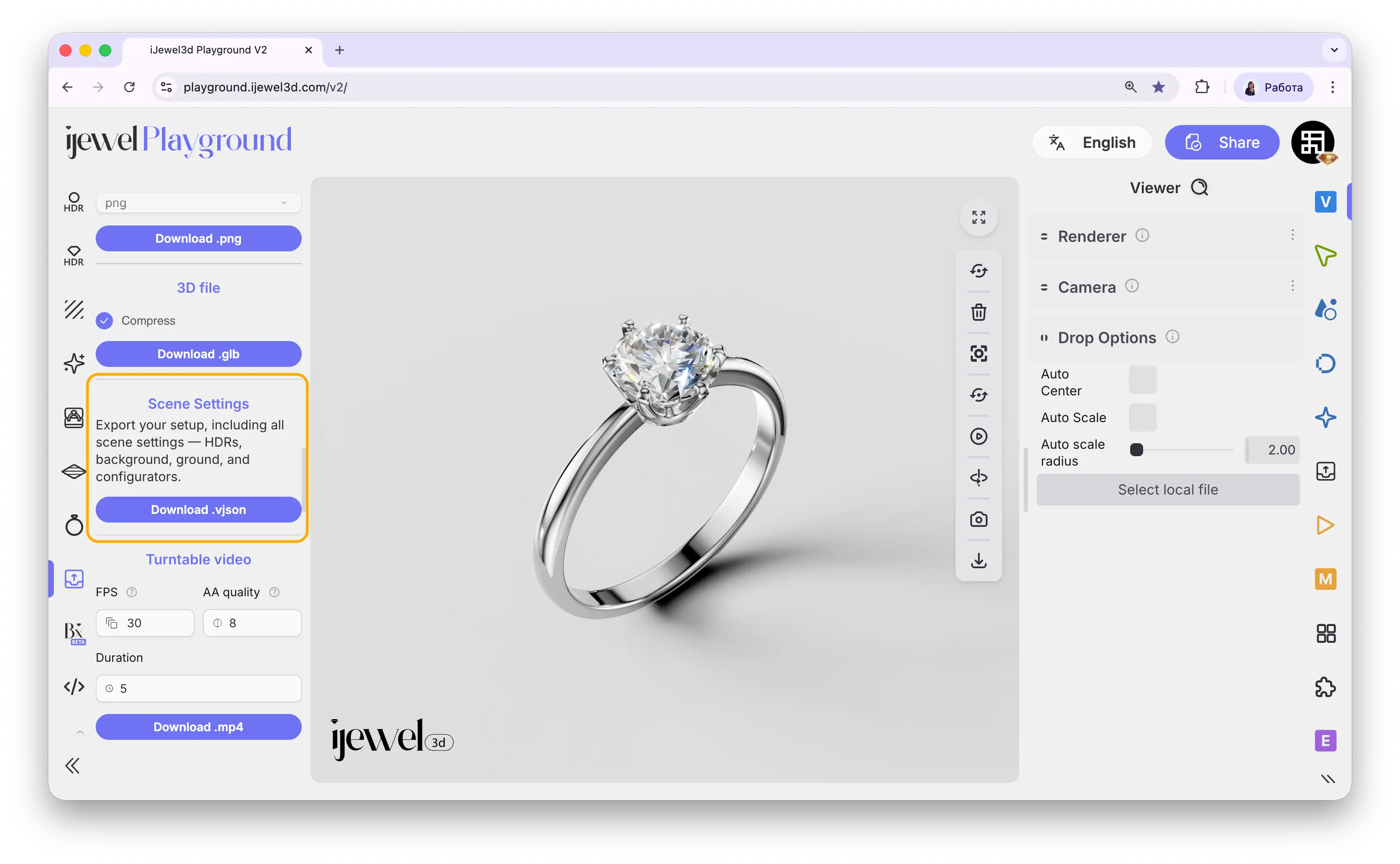Open the purple E panel icon

tap(1325, 741)
